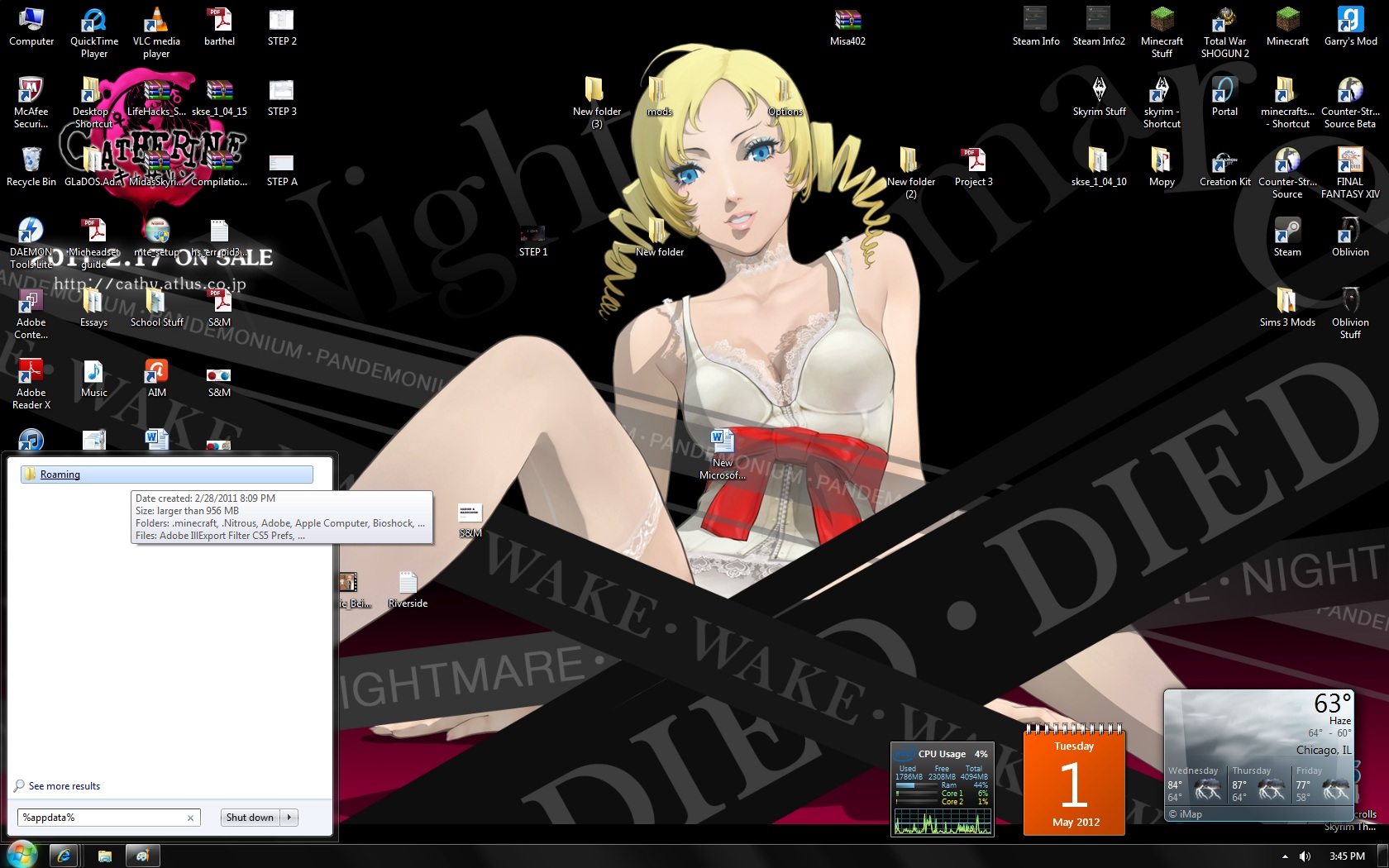Launch AIM desktop shortcut
The width and height of the screenshot is (1389, 868).
click(x=156, y=378)
